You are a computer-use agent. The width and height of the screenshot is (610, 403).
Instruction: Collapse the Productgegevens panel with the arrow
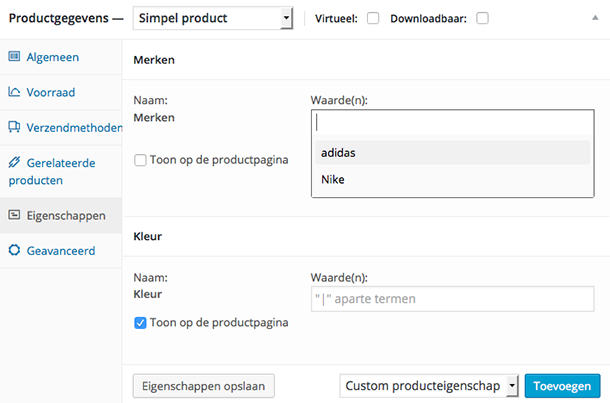595,18
